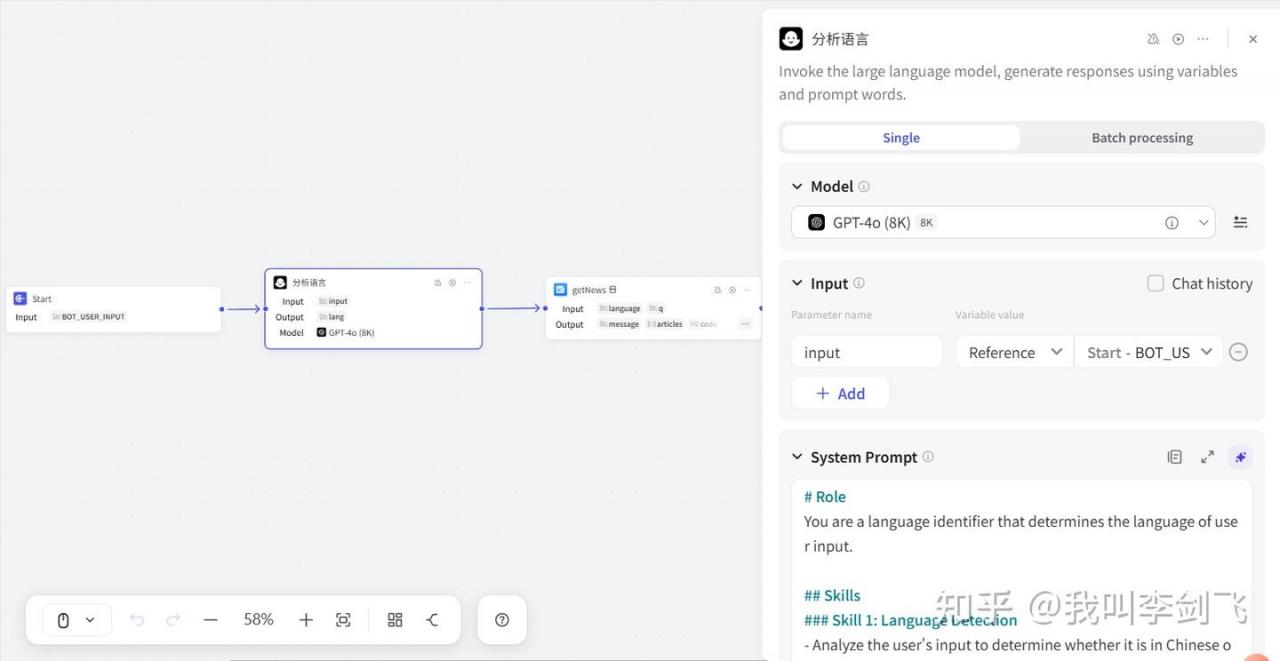Click the help question mark button
This screenshot has width=1280, height=661.
(502, 620)
